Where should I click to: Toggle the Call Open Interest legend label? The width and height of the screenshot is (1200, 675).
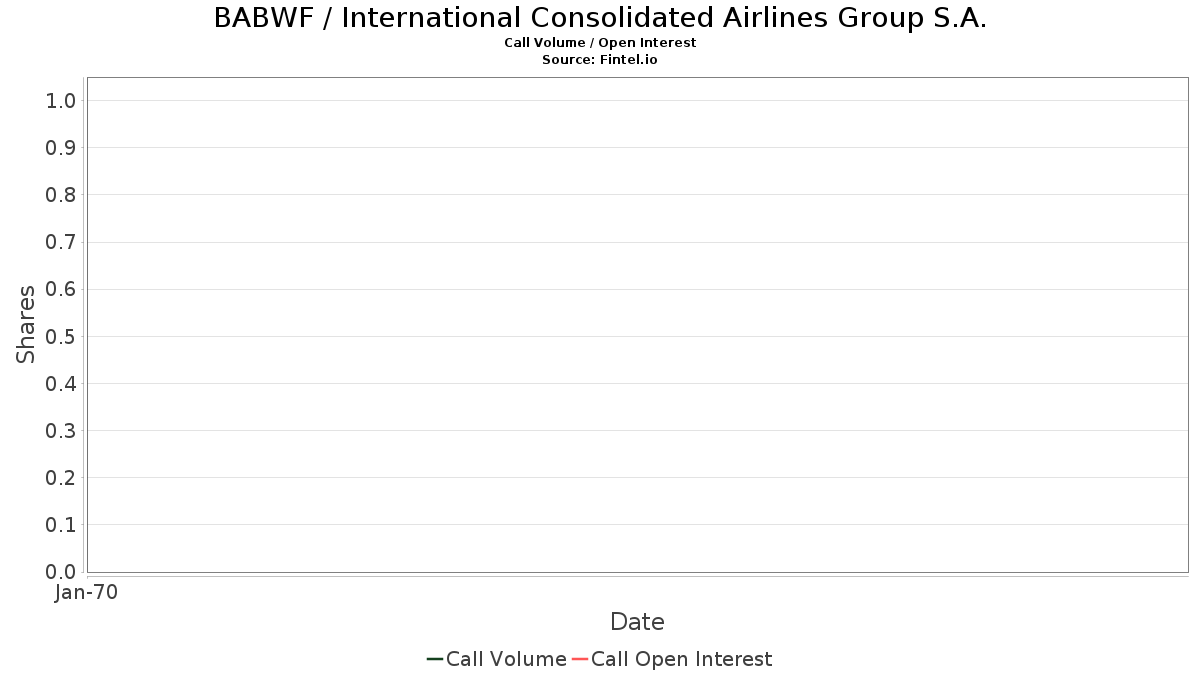coord(682,659)
